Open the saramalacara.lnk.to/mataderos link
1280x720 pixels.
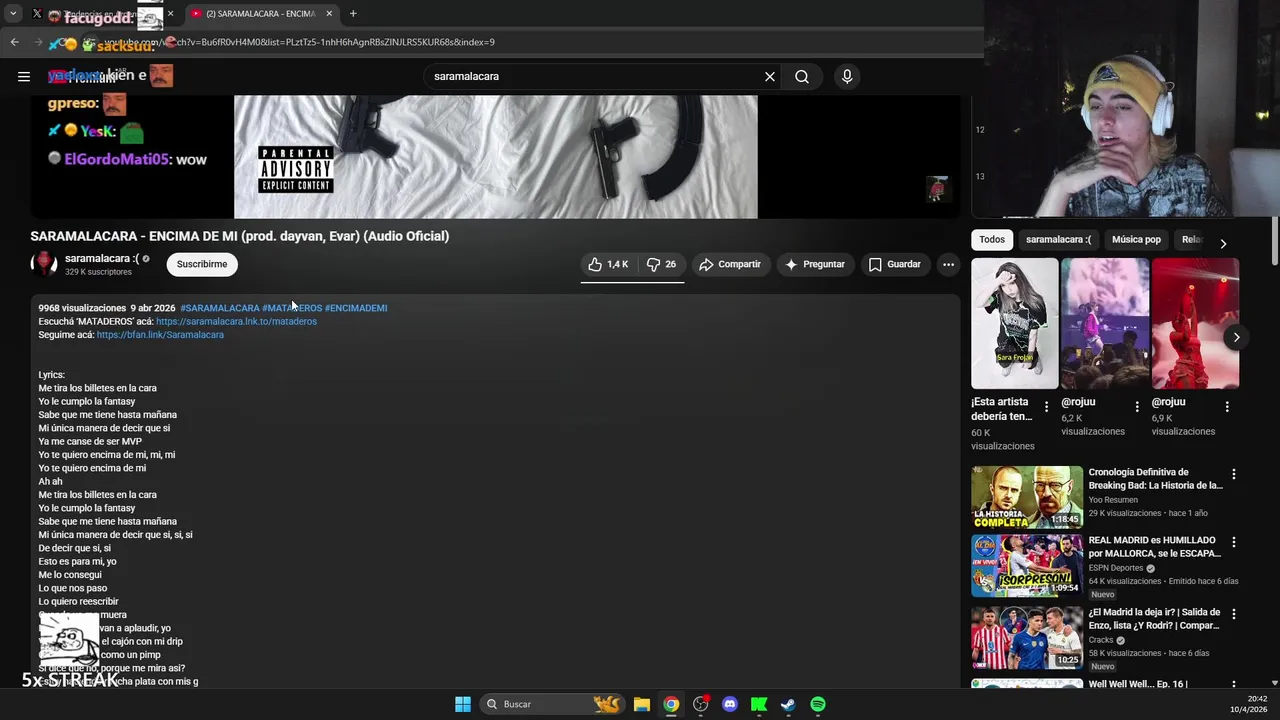[236, 321]
